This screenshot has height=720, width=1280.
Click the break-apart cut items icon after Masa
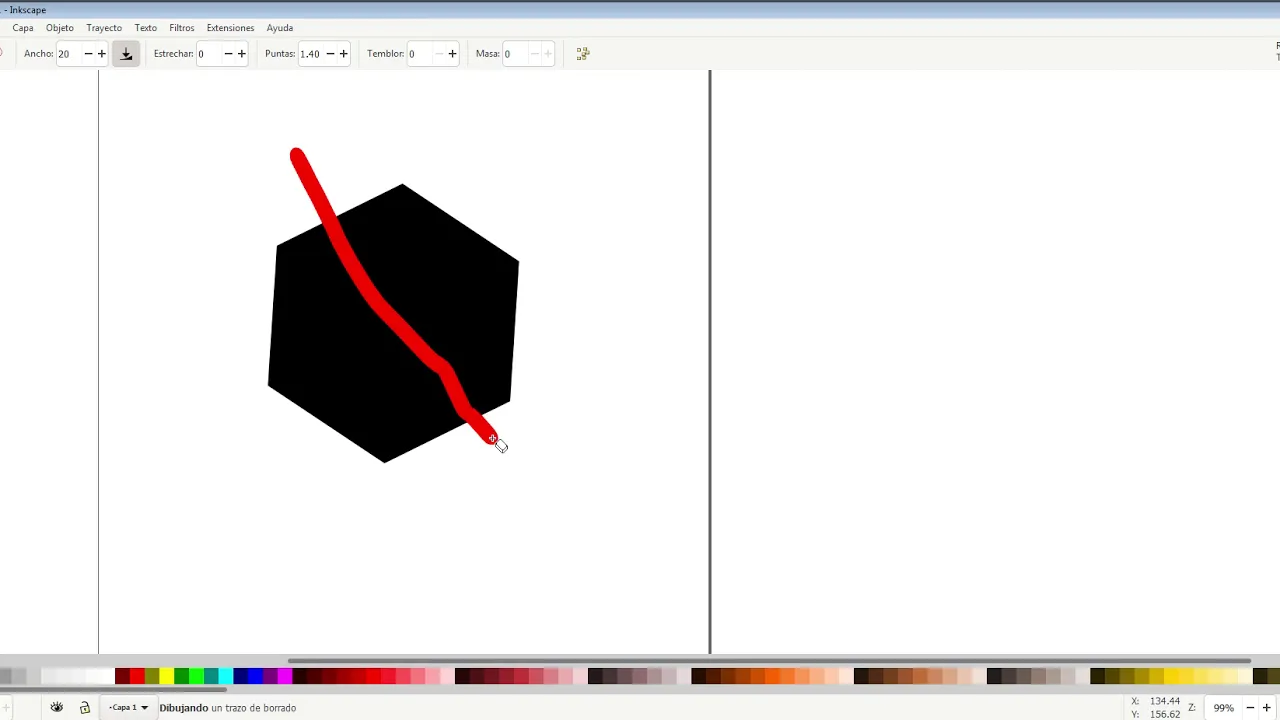(x=583, y=54)
